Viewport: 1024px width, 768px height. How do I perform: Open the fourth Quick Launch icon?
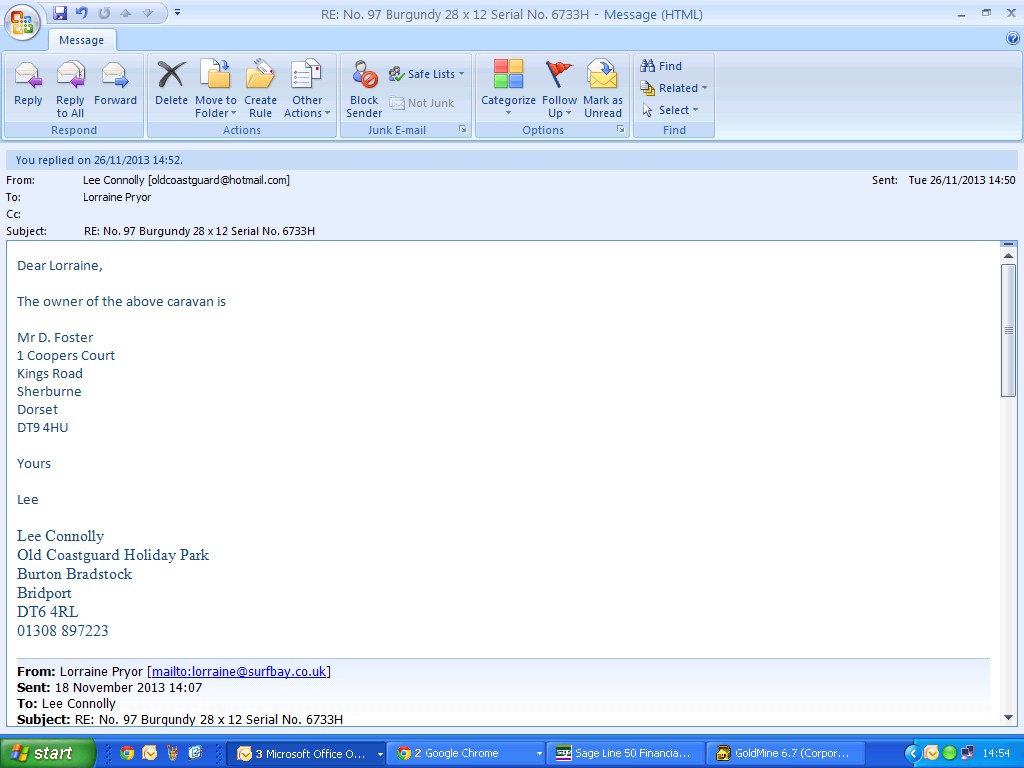point(195,753)
